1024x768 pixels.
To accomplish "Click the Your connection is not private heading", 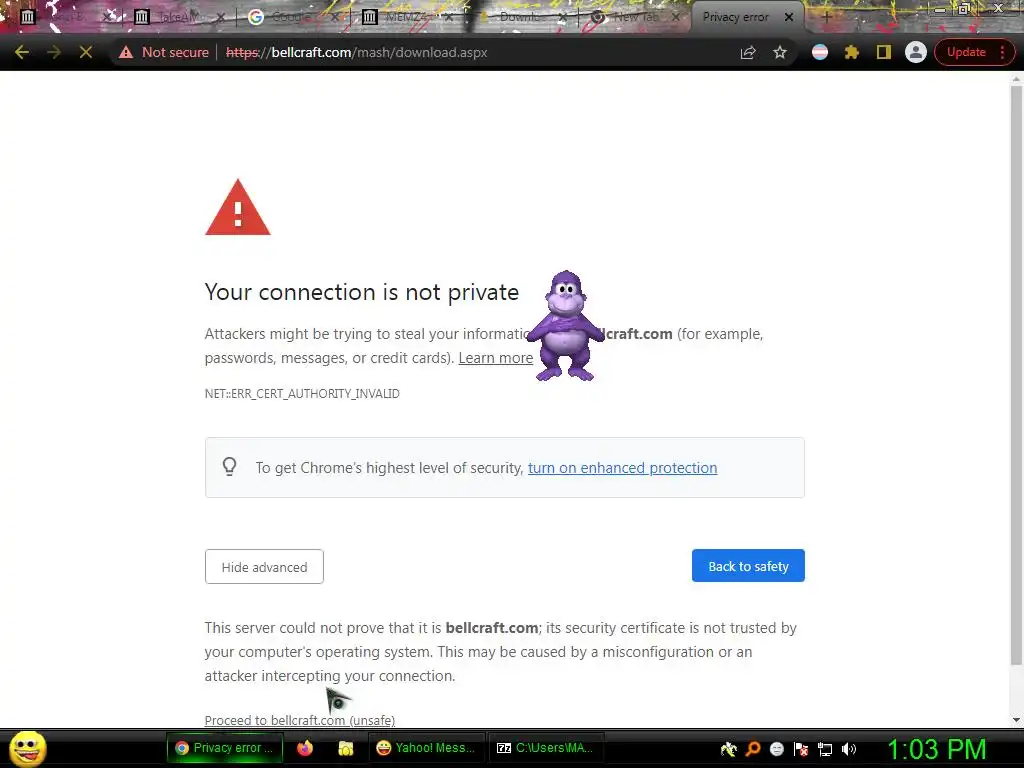I will (362, 292).
